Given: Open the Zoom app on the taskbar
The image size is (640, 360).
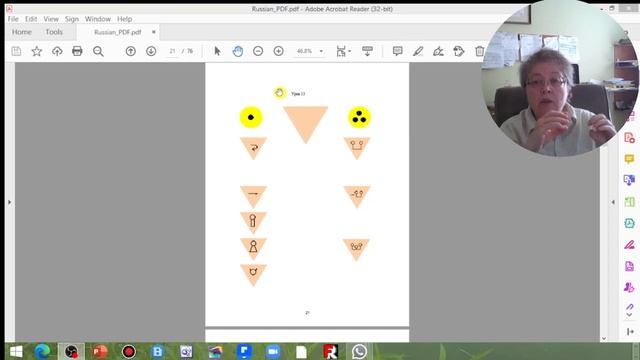Looking at the screenshot, I should 273,351.
